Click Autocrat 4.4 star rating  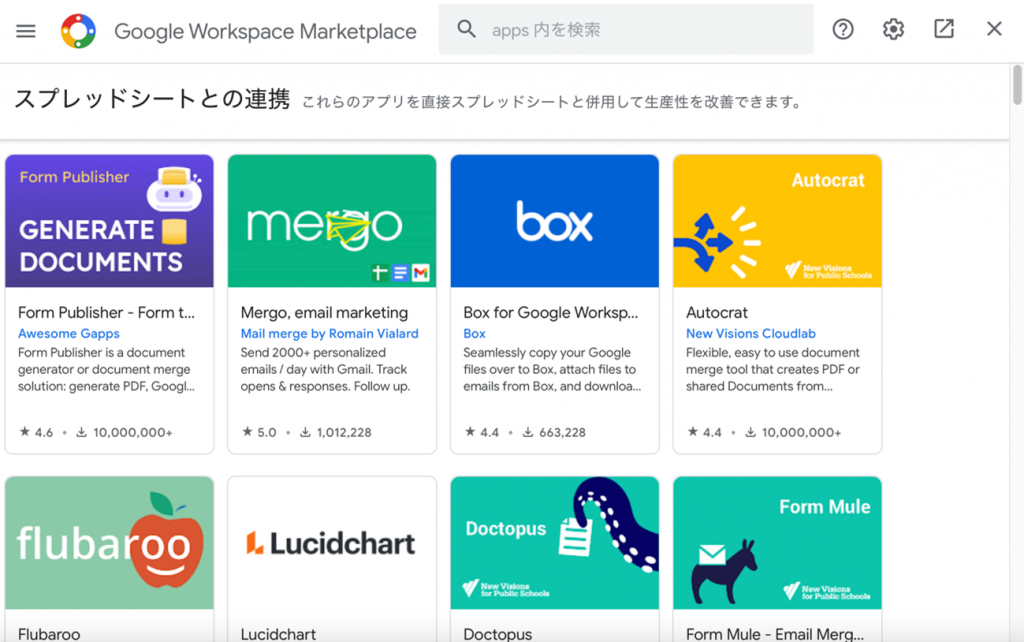coord(705,432)
